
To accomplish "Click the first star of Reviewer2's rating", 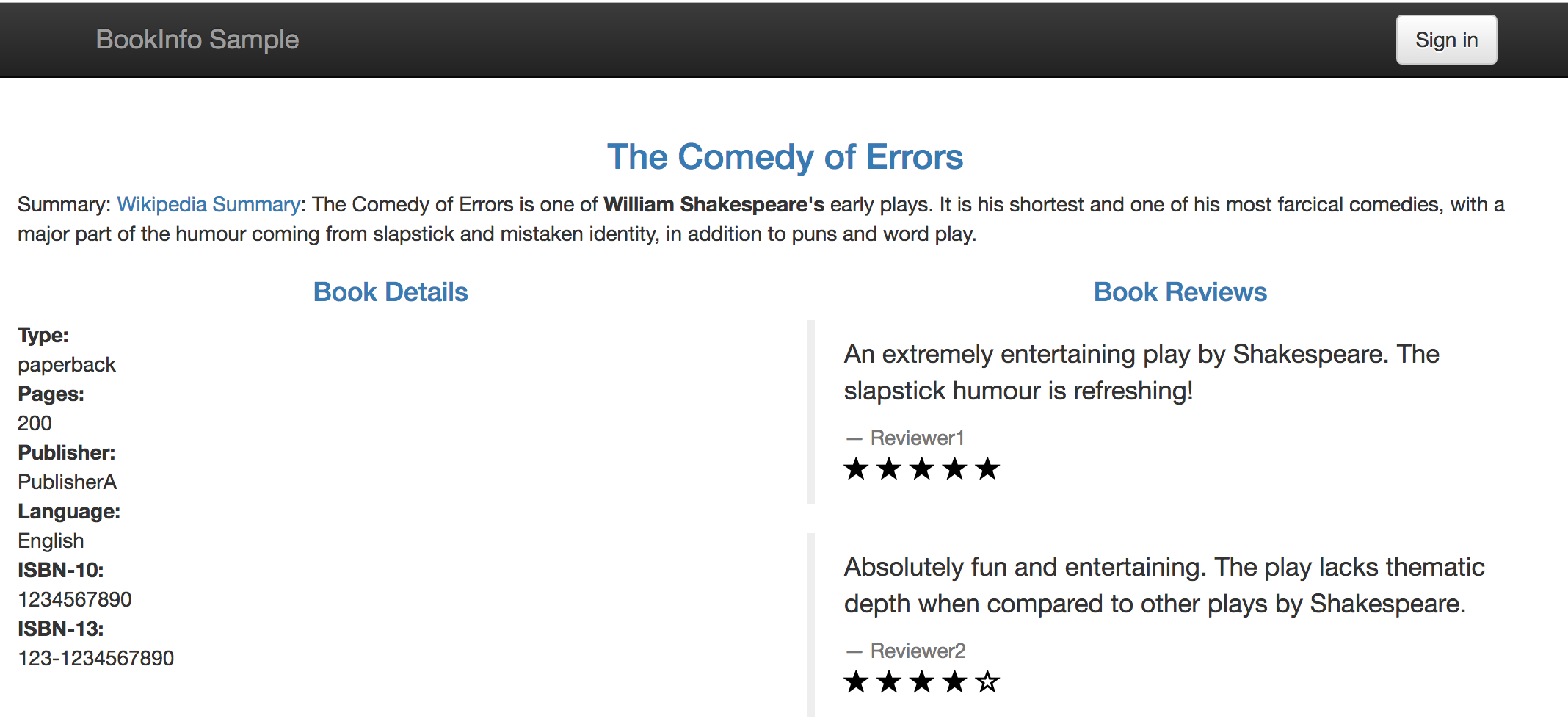I will pyautogui.click(x=856, y=681).
